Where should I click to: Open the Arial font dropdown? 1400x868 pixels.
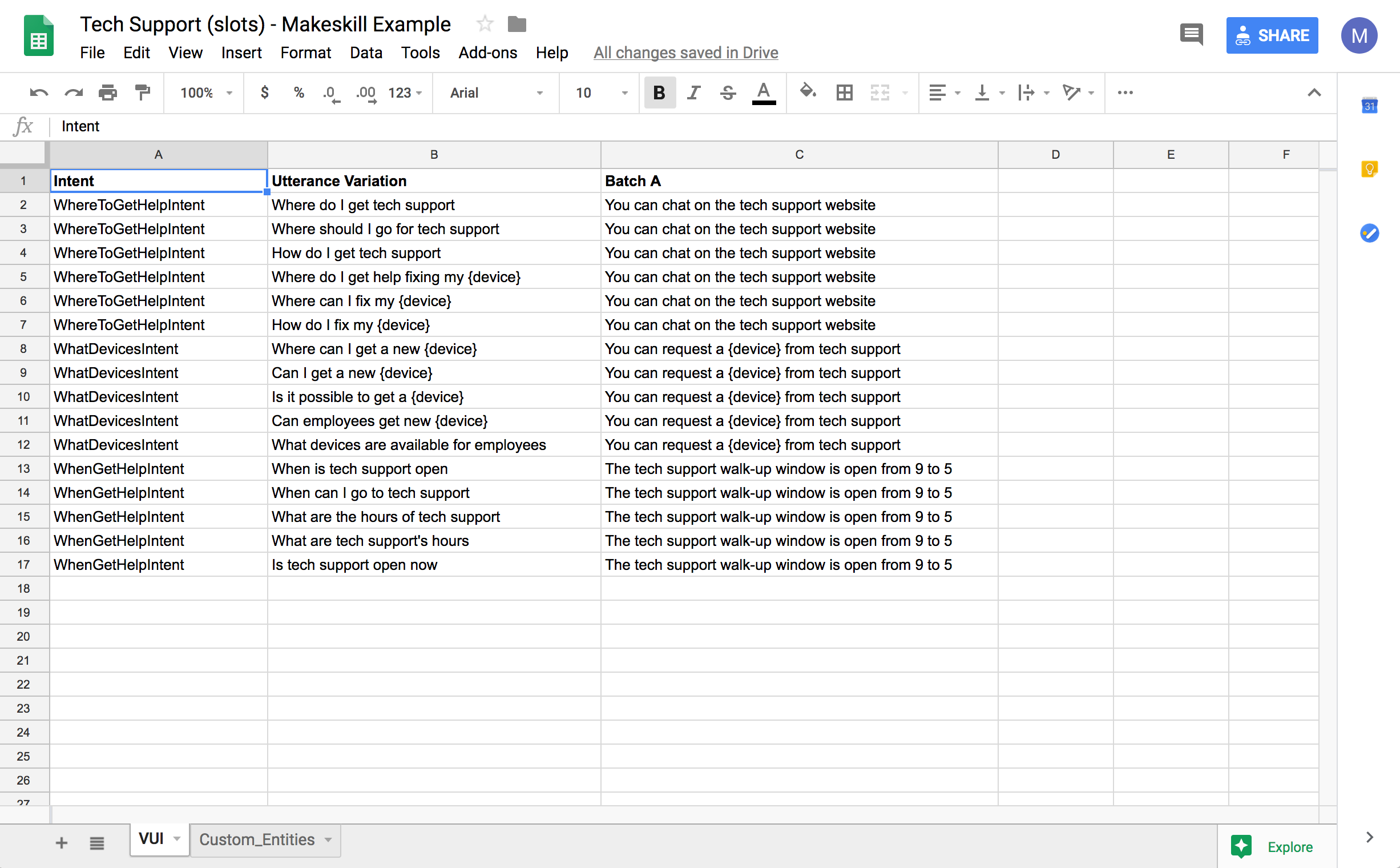coord(496,93)
